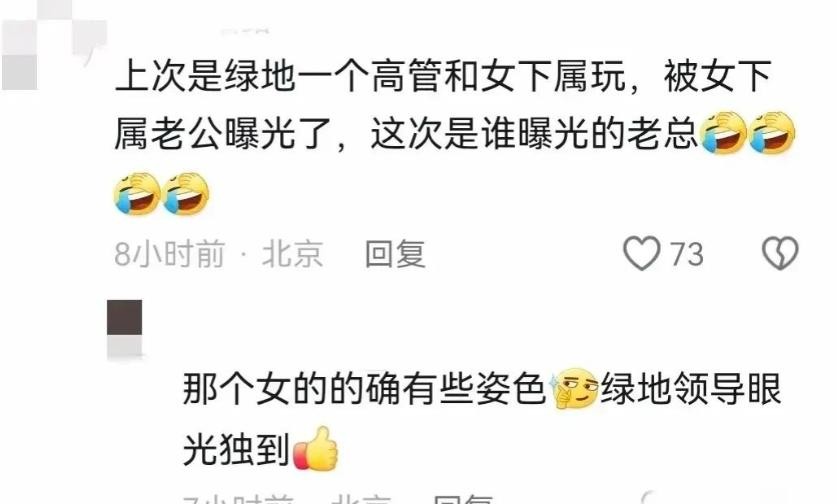Dislike the first comment via broken-heart icon
837x504 pixels.
point(780,253)
